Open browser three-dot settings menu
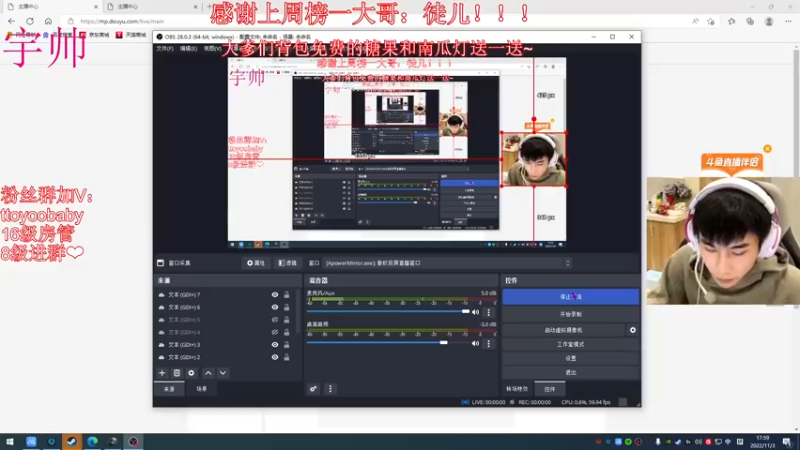 click(x=788, y=21)
